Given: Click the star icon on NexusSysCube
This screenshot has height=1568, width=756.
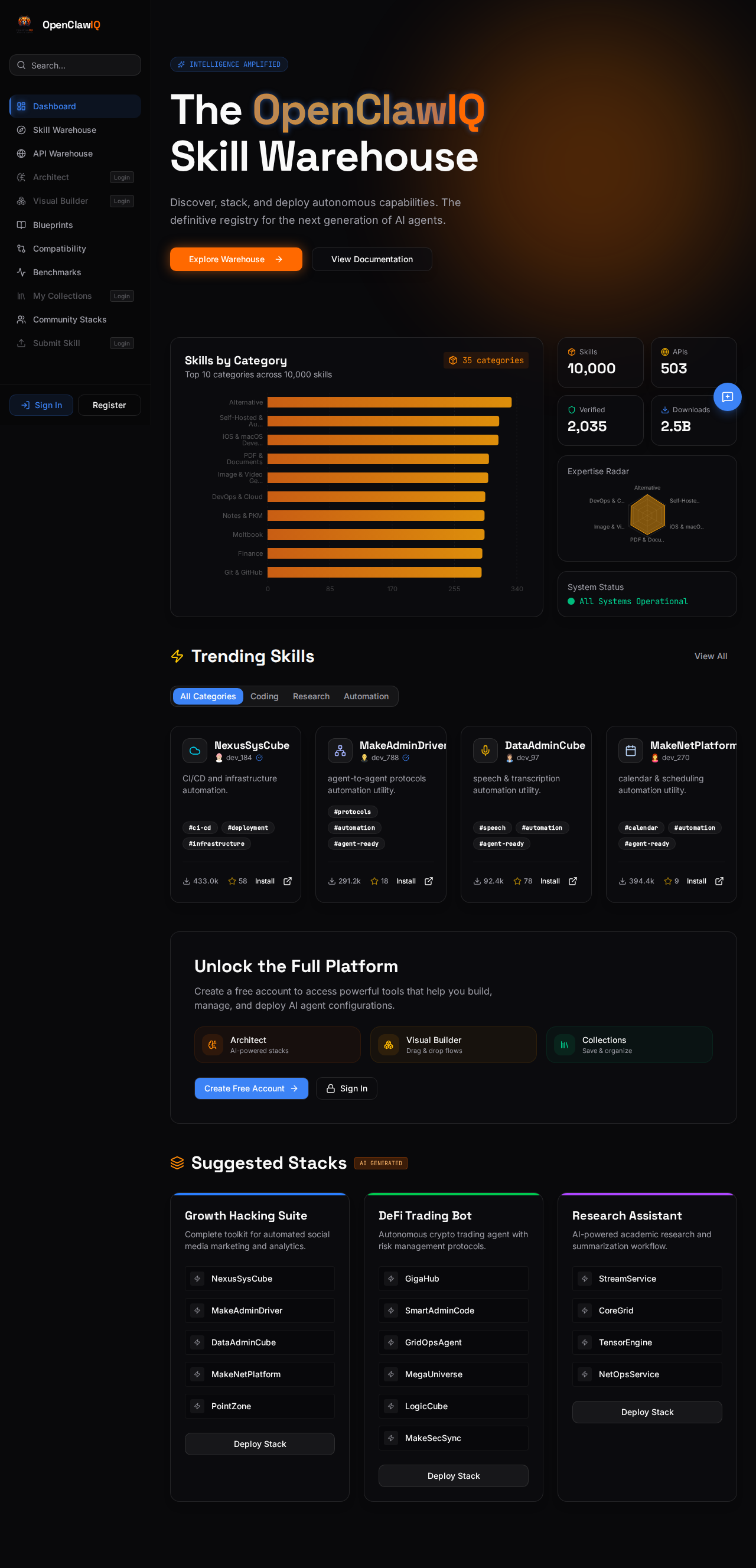Looking at the screenshot, I should (x=232, y=881).
